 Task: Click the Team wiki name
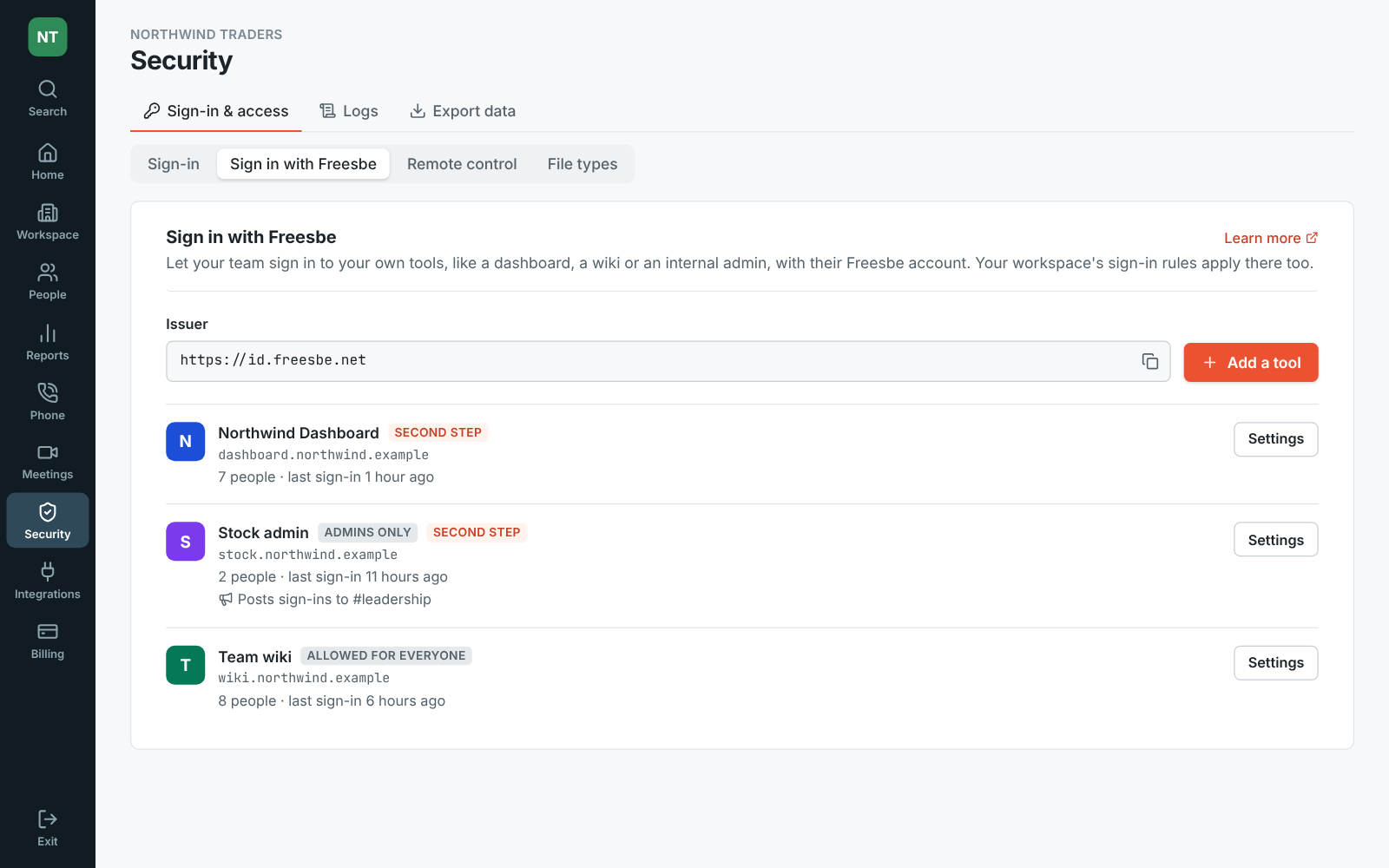(x=254, y=657)
